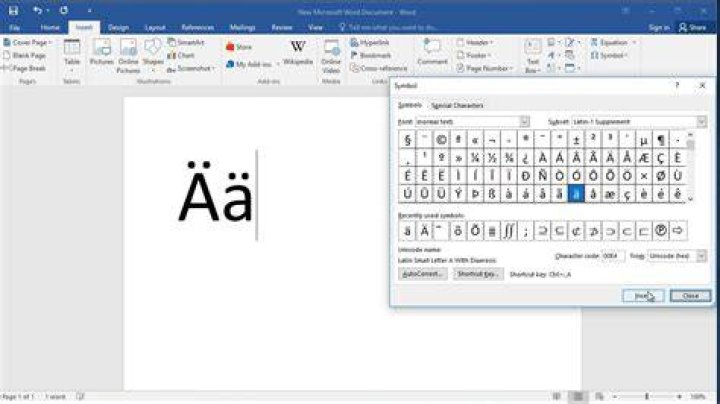The image size is (720, 404).
Task: Click the Bookmark button in ribbon
Action: pyautogui.click(x=371, y=56)
